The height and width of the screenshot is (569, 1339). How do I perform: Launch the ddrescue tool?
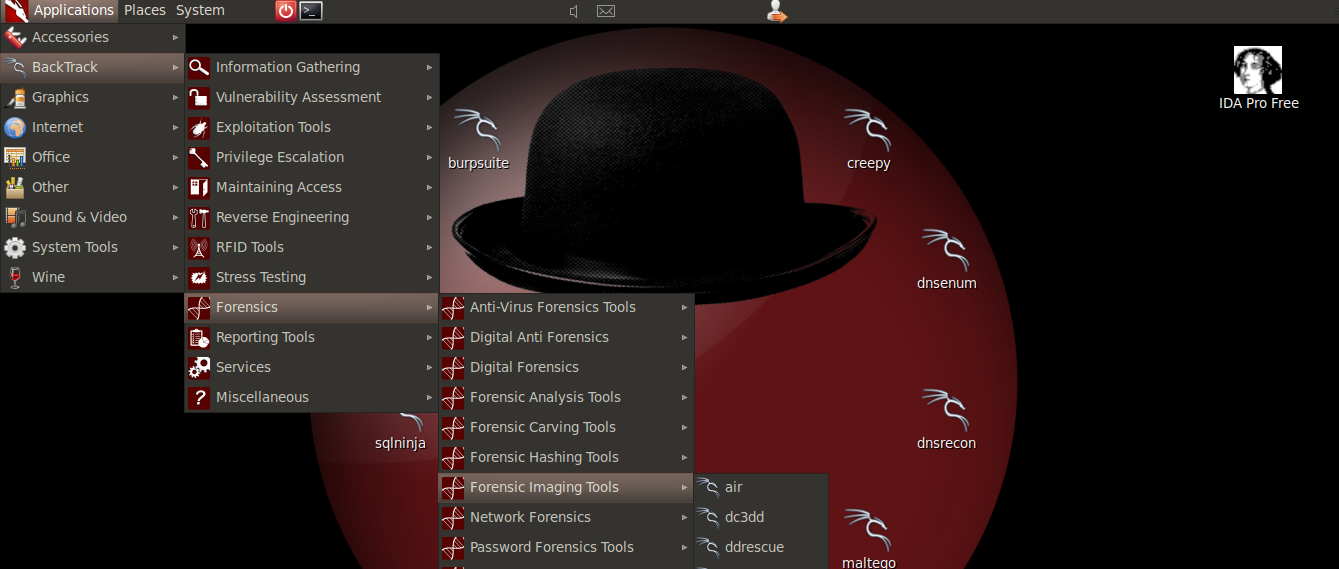pos(762,547)
